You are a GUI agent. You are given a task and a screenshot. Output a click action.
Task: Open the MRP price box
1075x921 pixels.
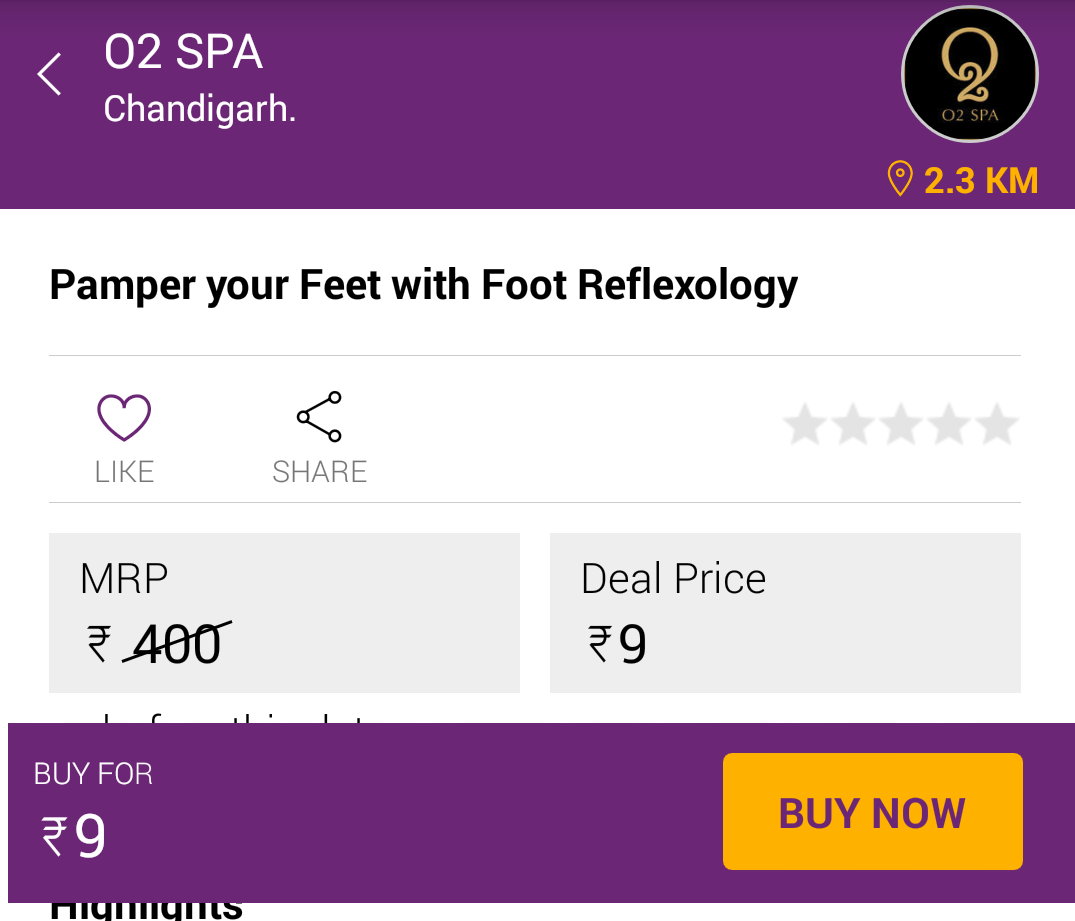285,612
